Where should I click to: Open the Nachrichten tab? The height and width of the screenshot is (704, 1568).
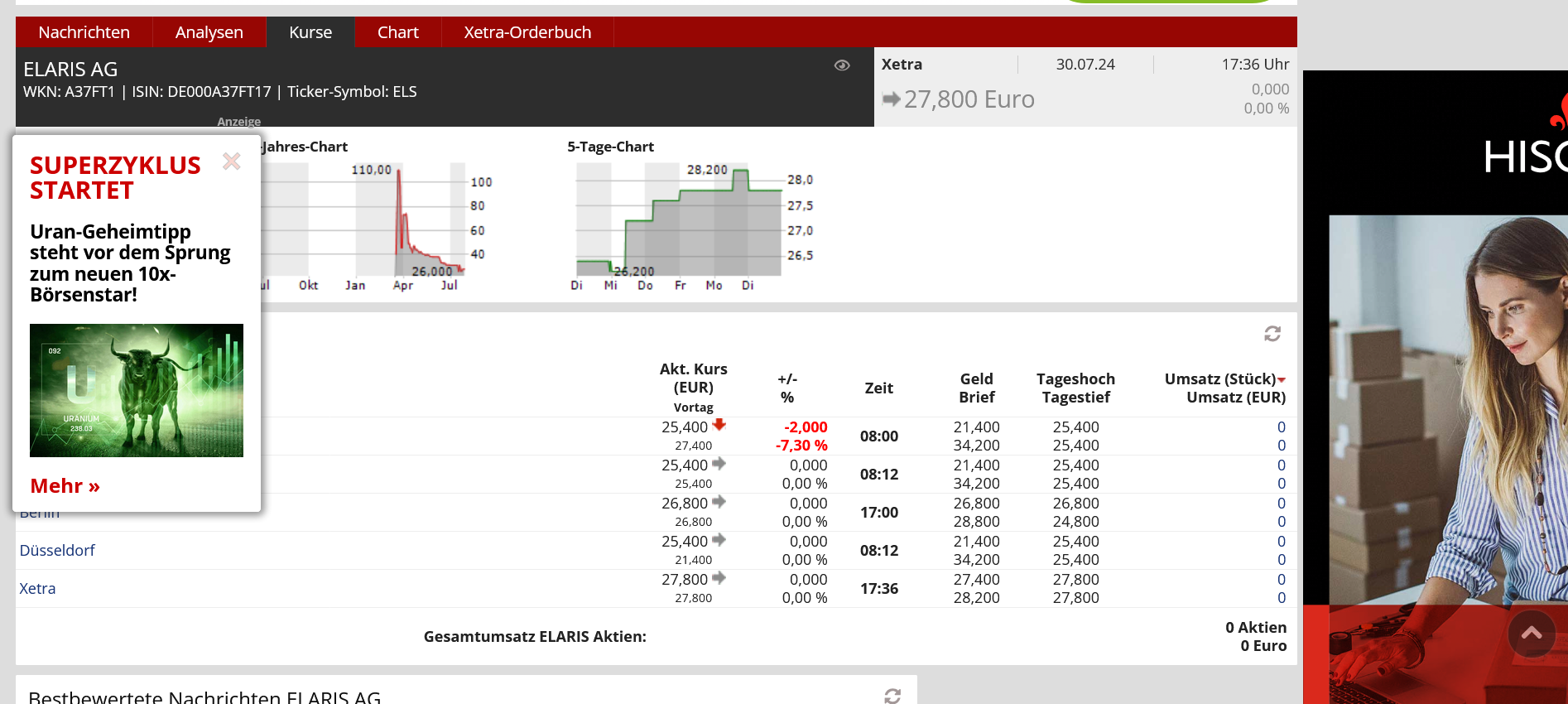84,32
